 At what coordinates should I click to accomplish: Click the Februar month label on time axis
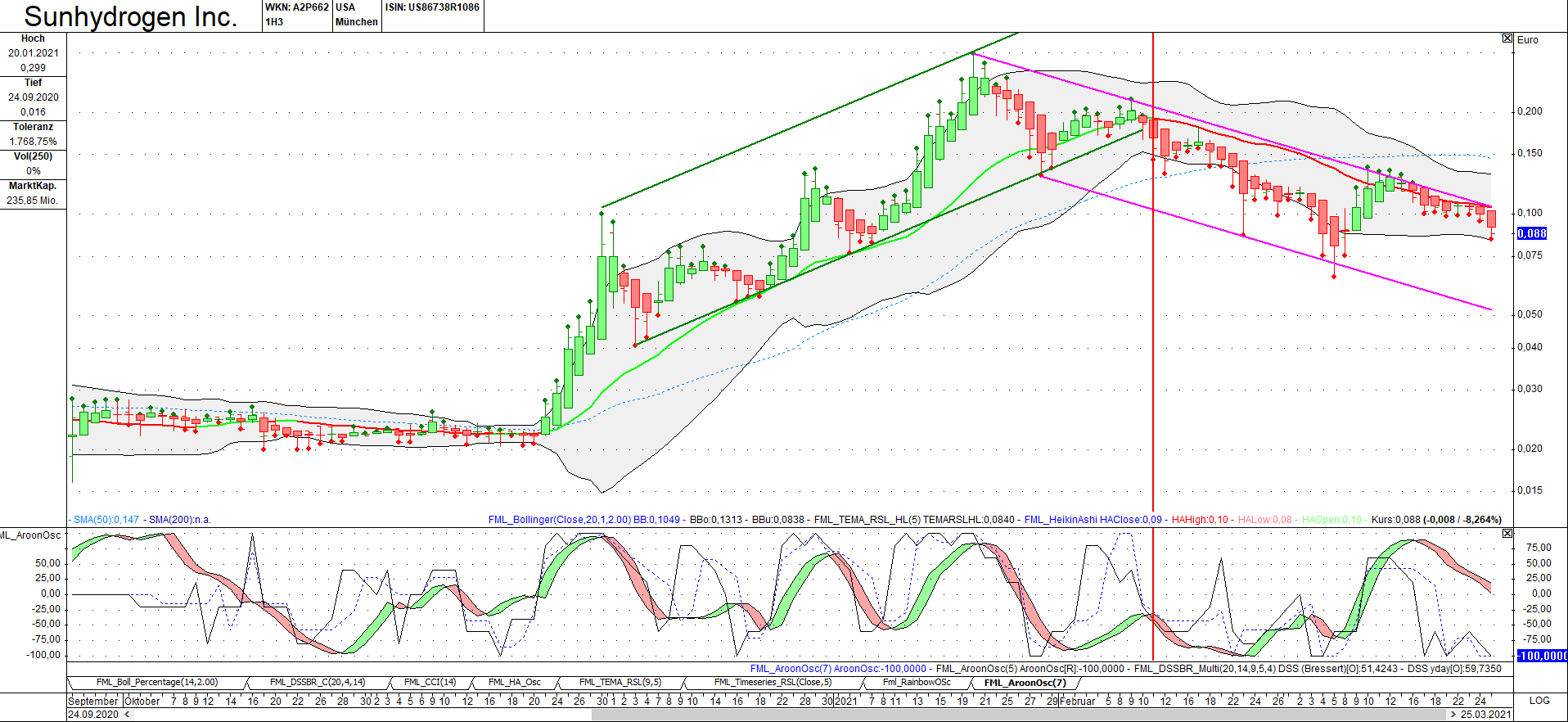click(x=1077, y=701)
